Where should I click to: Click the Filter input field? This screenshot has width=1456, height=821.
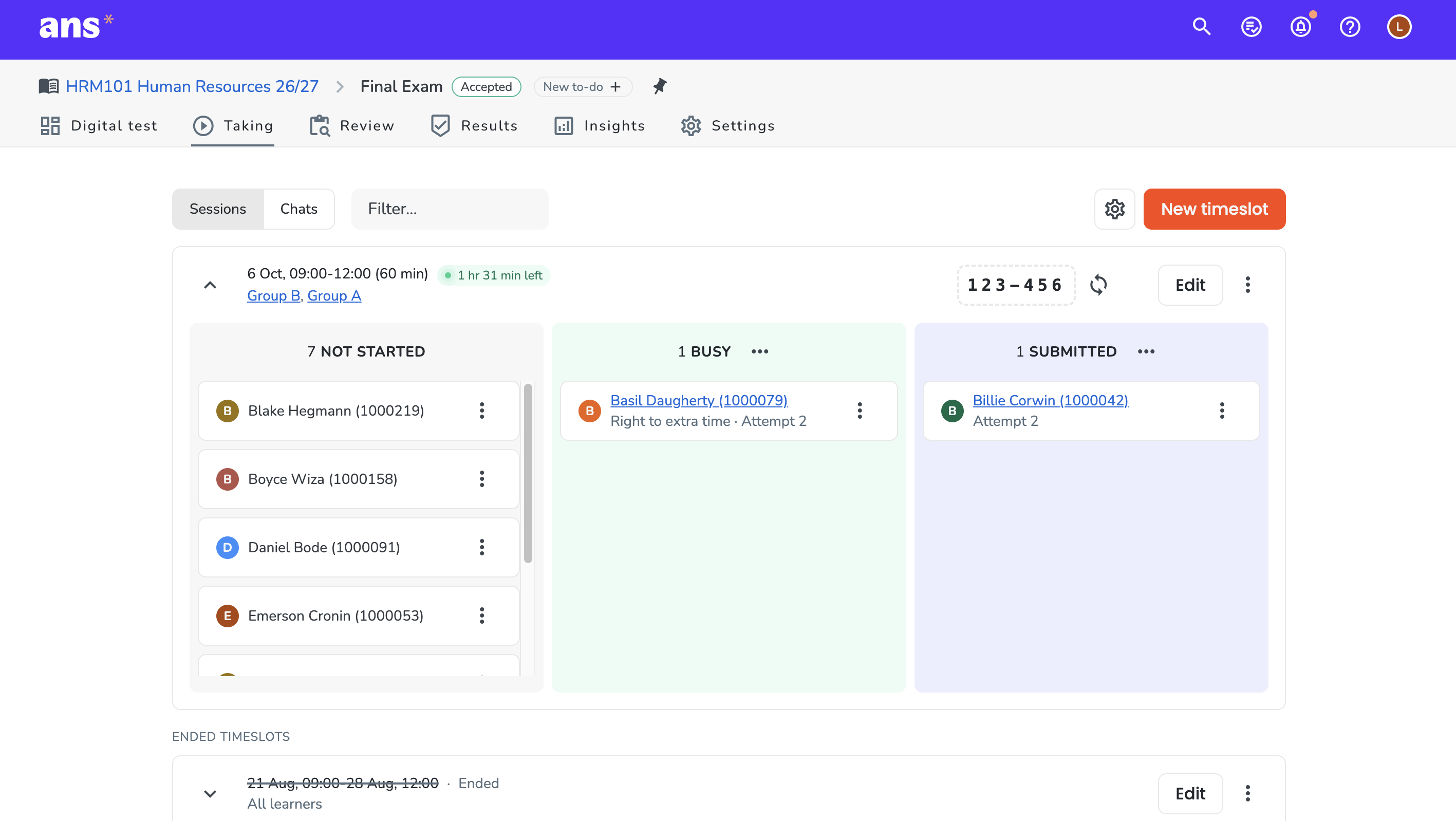[450, 209]
